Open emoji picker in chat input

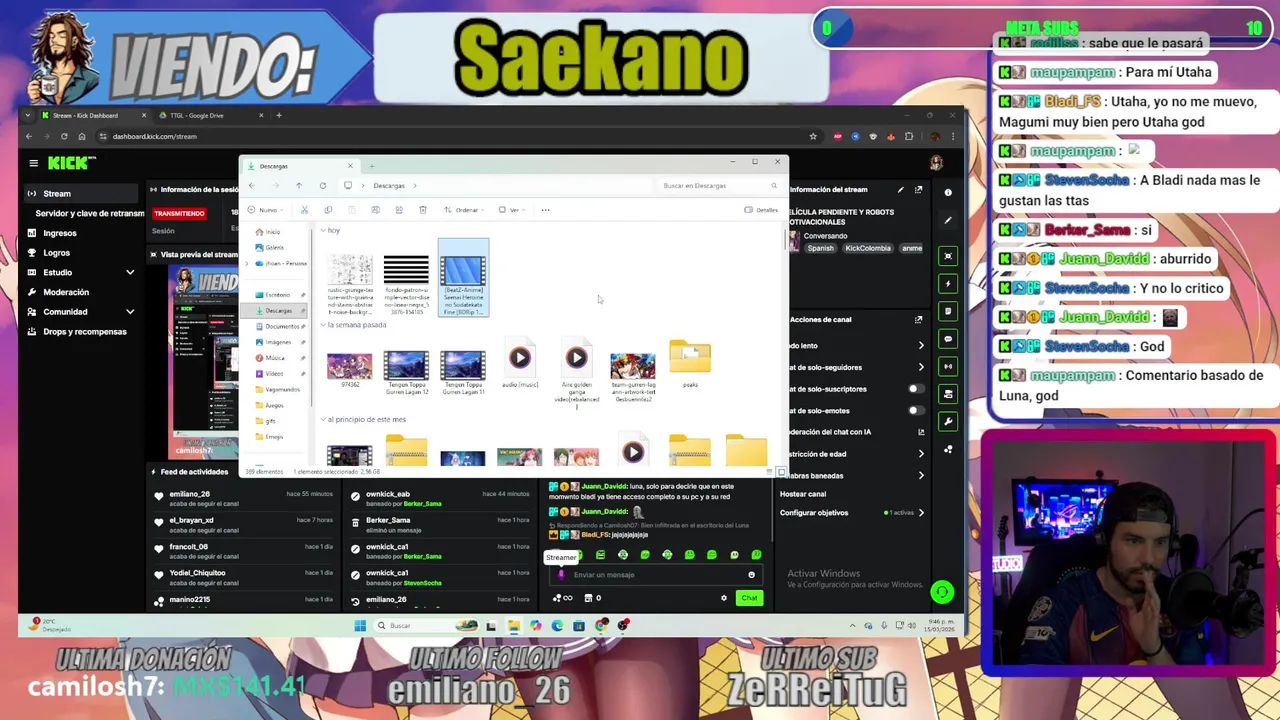751,575
